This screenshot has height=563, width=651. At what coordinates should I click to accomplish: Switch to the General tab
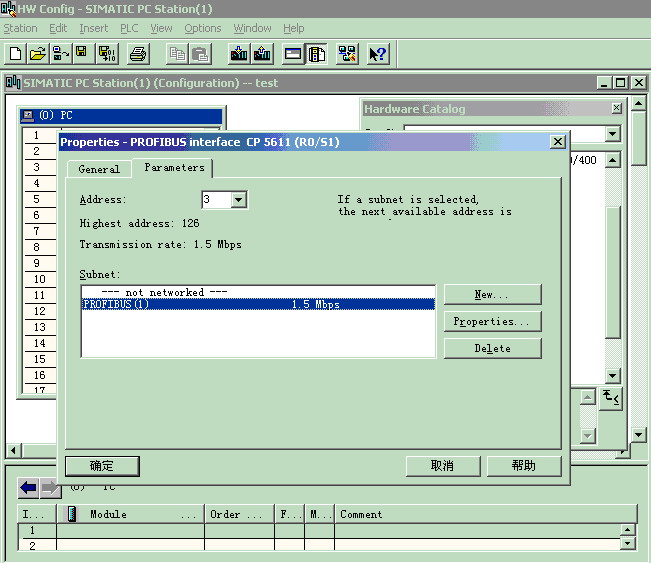pos(99,169)
